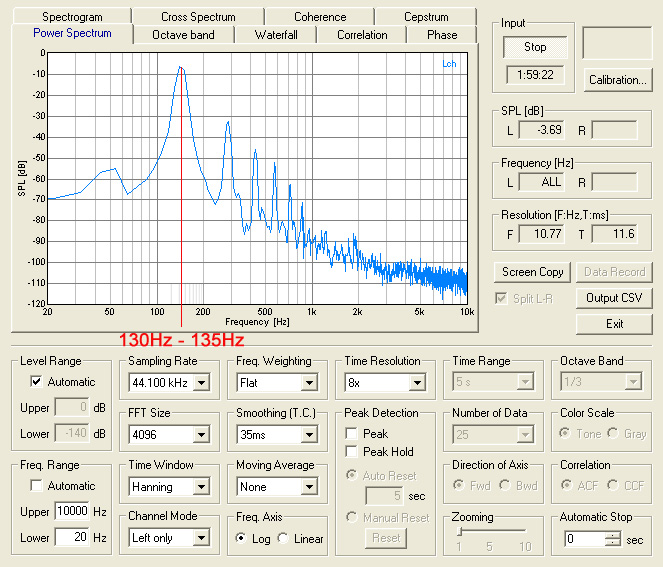The image size is (663, 567).
Task: Switch to the Spectrogram tab
Action: click(72, 16)
